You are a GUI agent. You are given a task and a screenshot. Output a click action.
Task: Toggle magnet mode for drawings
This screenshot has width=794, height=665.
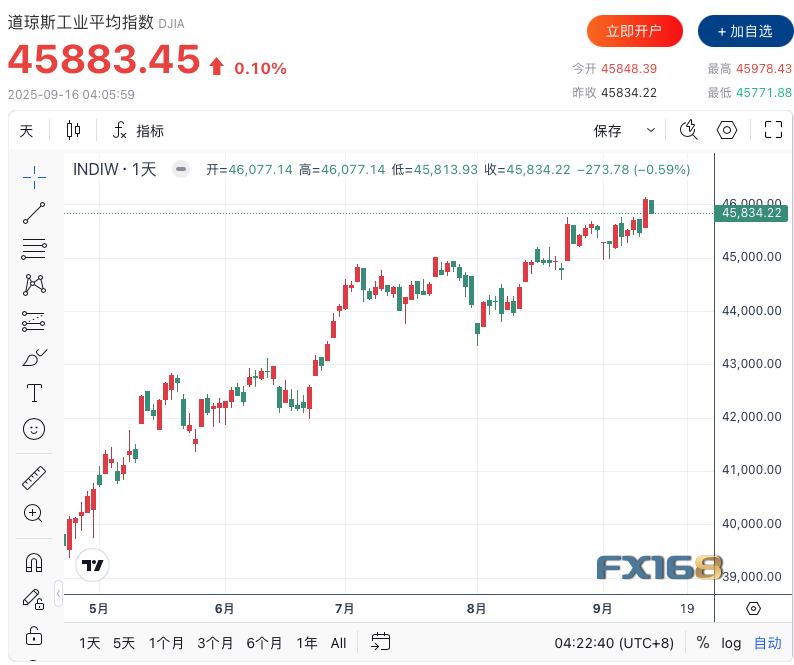[34, 562]
